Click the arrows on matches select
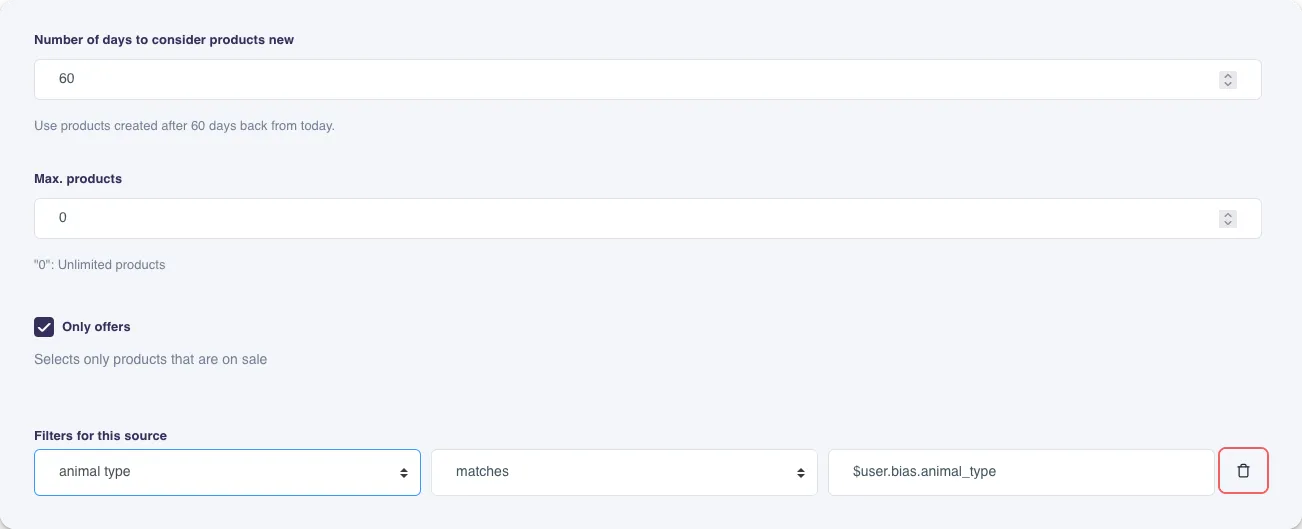 [800, 473]
